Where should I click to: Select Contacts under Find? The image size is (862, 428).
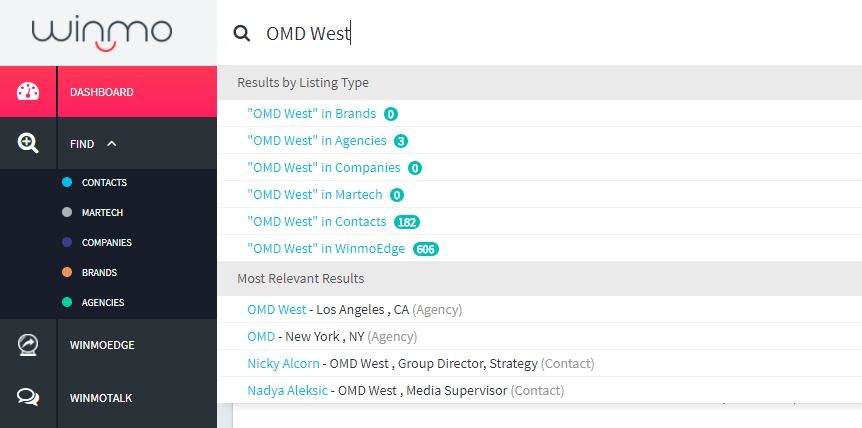[x=104, y=182]
